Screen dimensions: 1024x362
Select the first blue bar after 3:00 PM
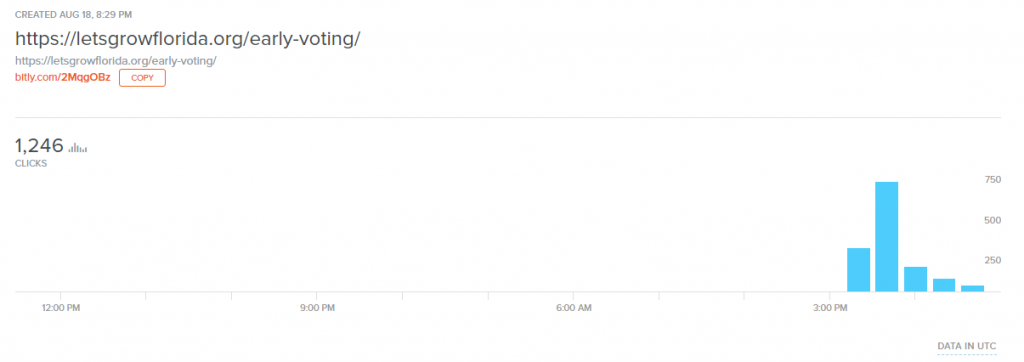tap(858, 270)
